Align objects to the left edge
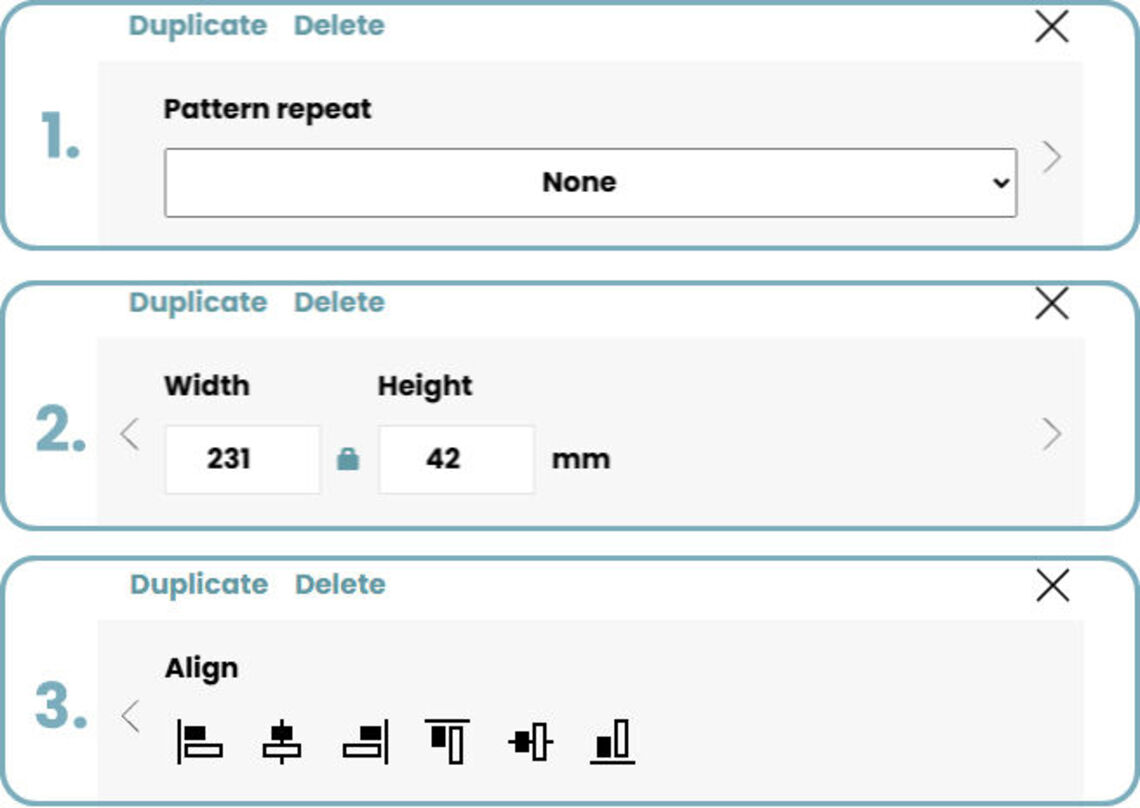The height and width of the screenshot is (808, 1140). pyautogui.click(x=200, y=742)
